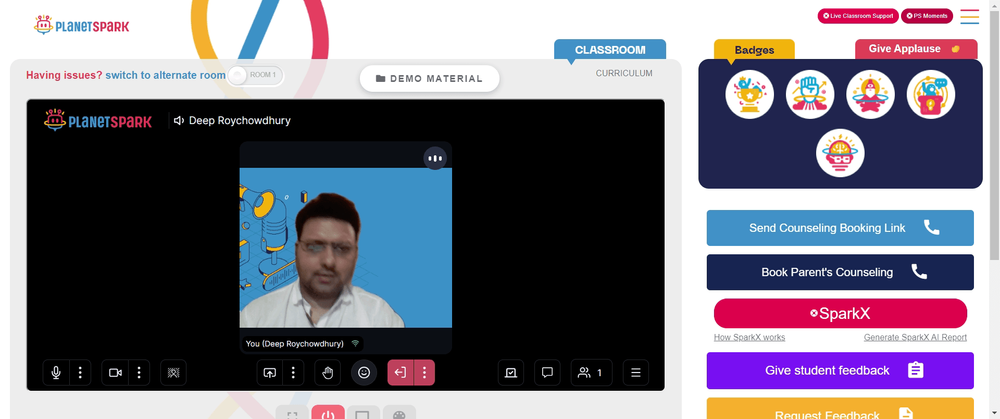
Task: Select the raised fist badge
Action: tap(810, 94)
